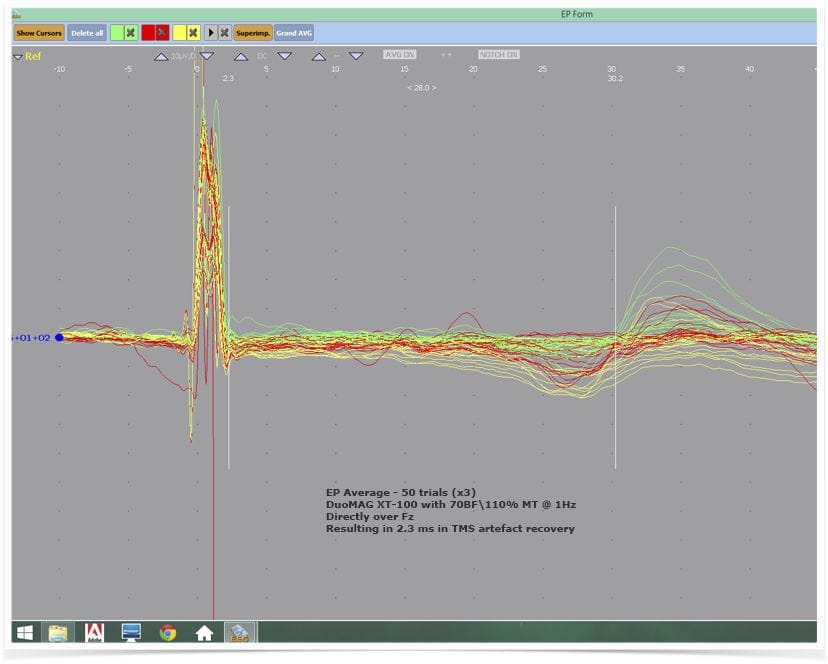This screenshot has width=828, height=664.
Task: Select the play arrow icon on toolbar
Action: (209, 33)
